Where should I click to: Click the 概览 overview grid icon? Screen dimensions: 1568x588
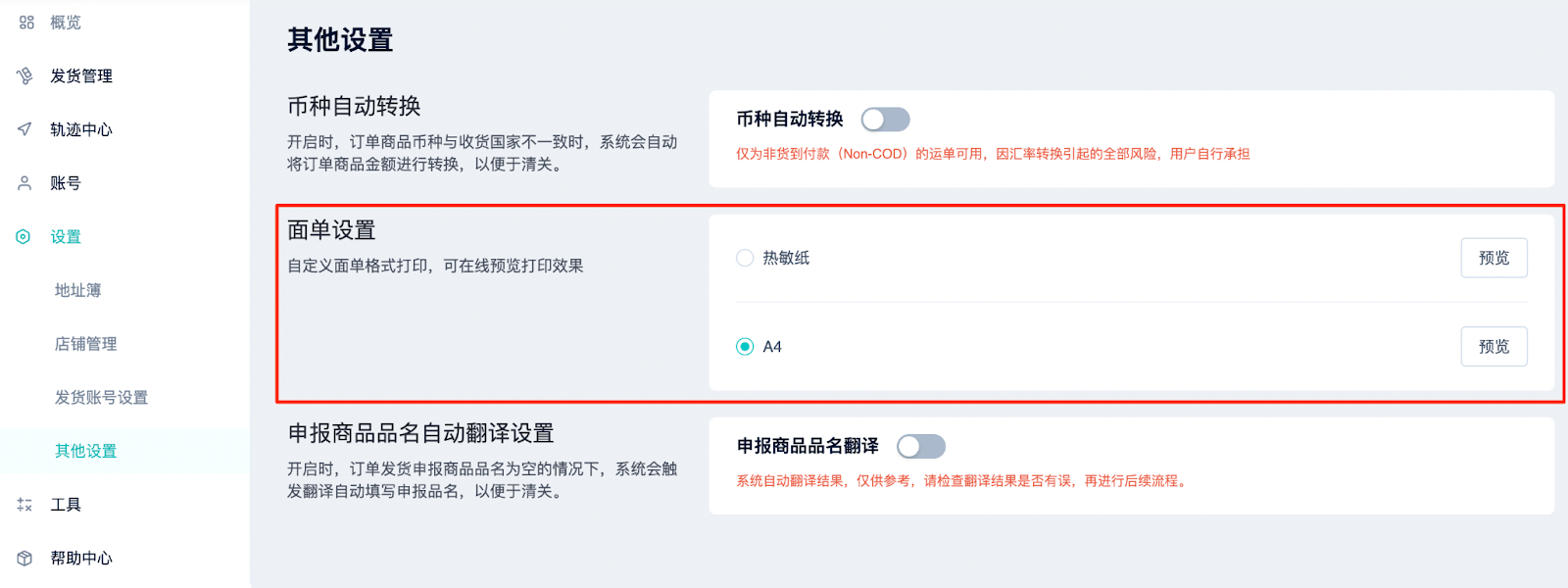[x=25, y=23]
